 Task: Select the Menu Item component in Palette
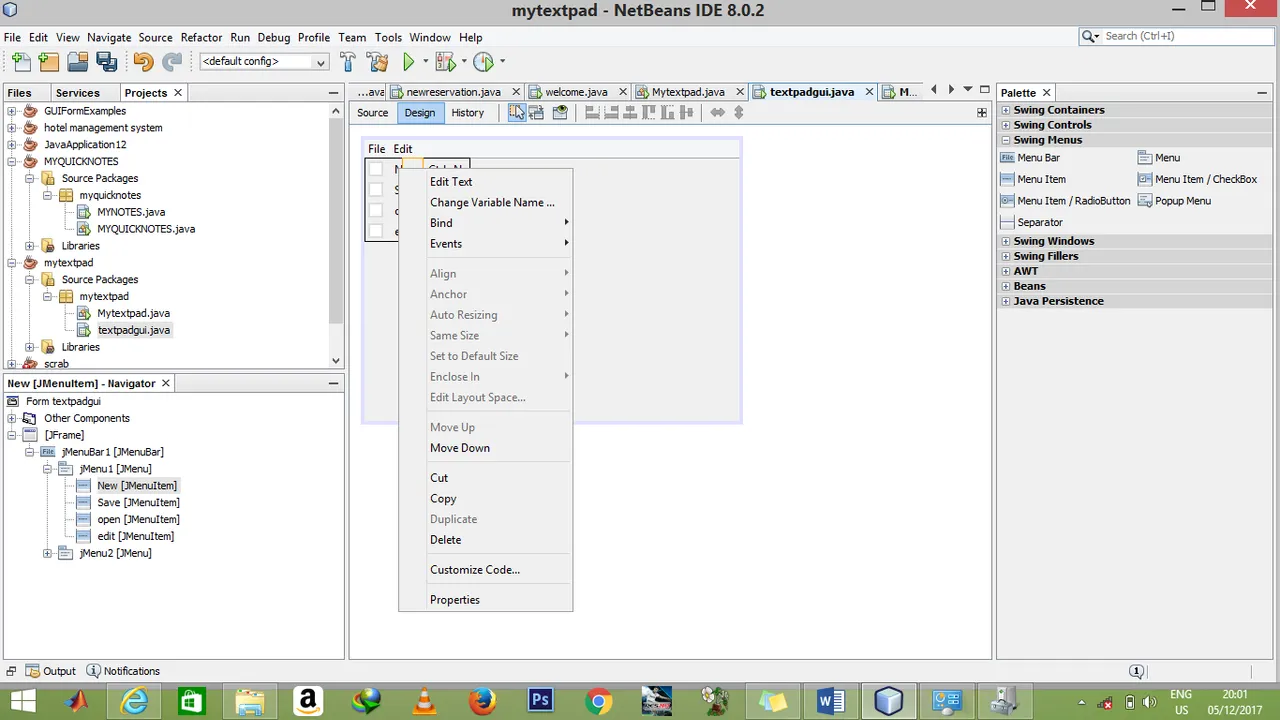pyautogui.click(x=1034, y=179)
